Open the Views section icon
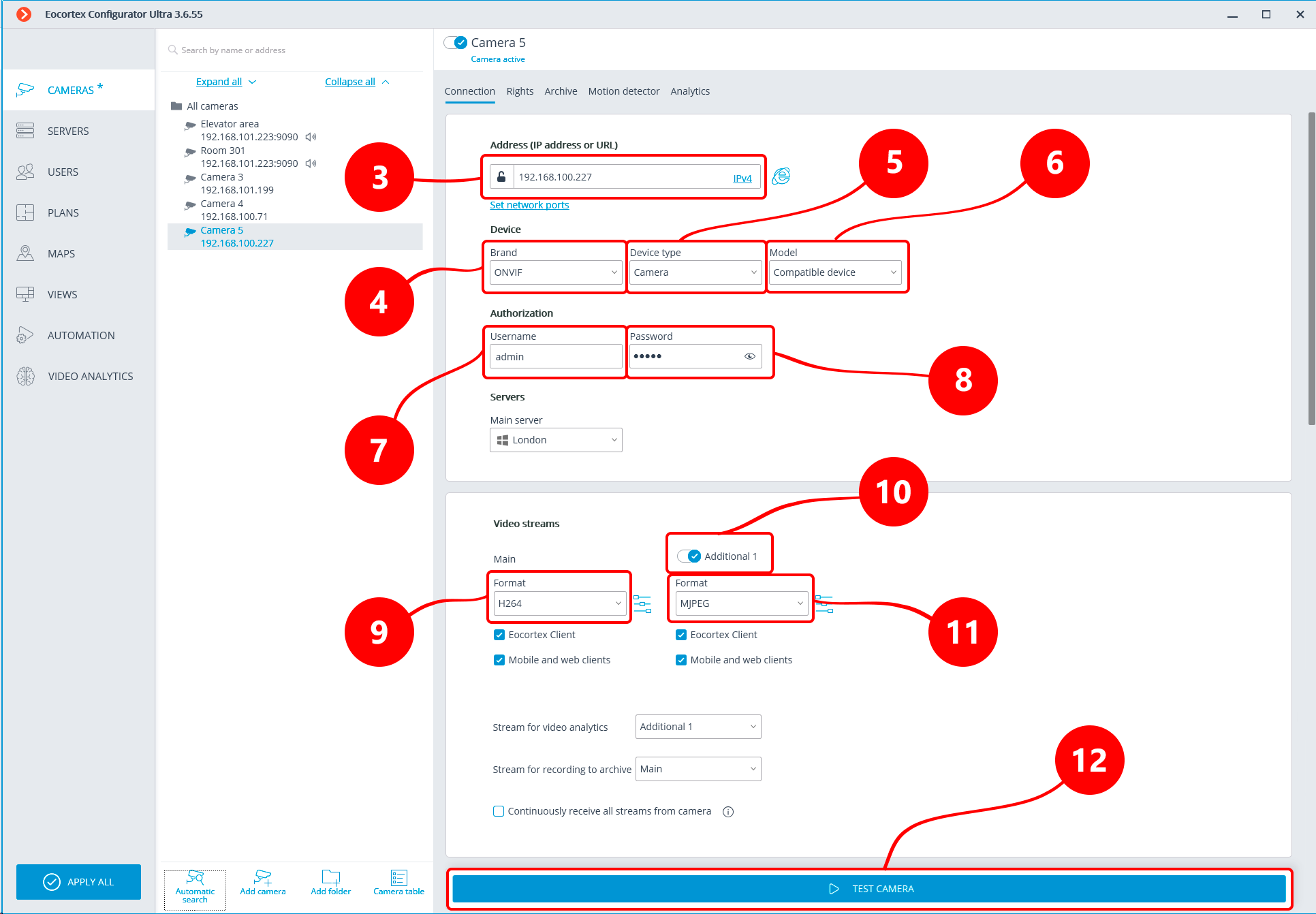The width and height of the screenshot is (1316, 914). 25,294
